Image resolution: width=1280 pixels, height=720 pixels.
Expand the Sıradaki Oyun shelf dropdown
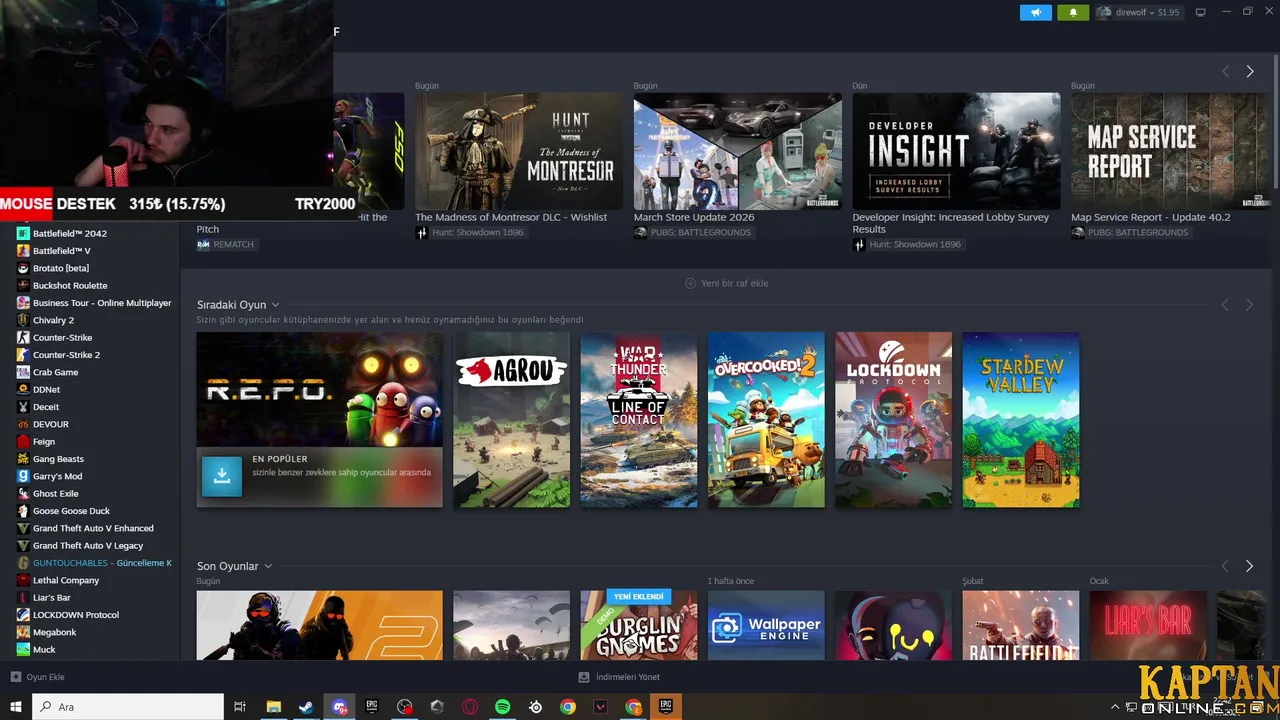(275, 305)
